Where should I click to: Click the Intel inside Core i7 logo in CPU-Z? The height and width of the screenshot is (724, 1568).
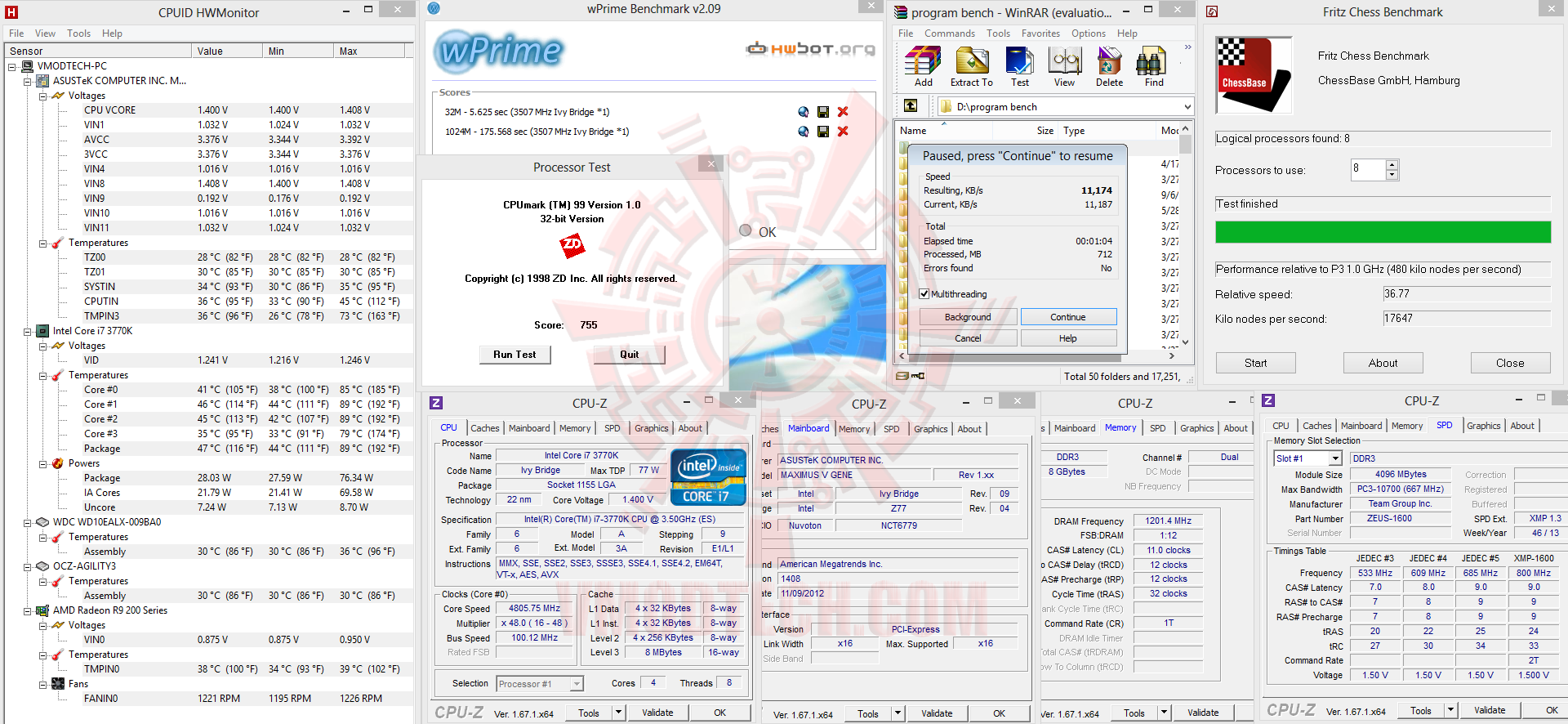(708, 477)
